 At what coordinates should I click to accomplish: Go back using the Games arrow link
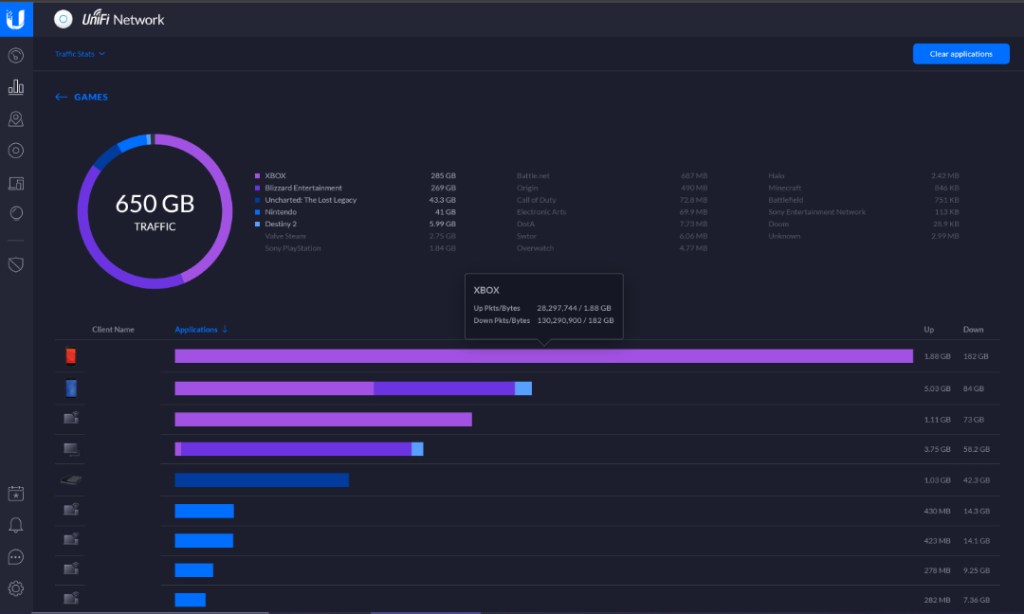click(x=82, y=97)
